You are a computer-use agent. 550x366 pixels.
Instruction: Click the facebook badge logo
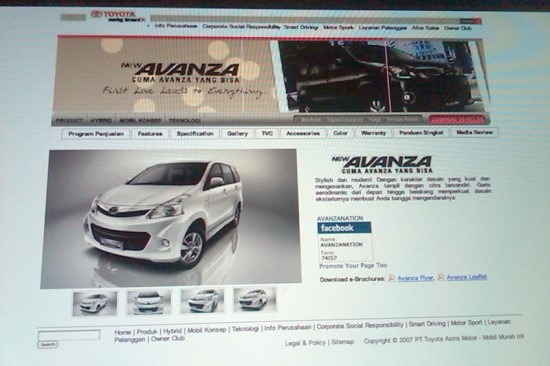(x=344, y=228)
